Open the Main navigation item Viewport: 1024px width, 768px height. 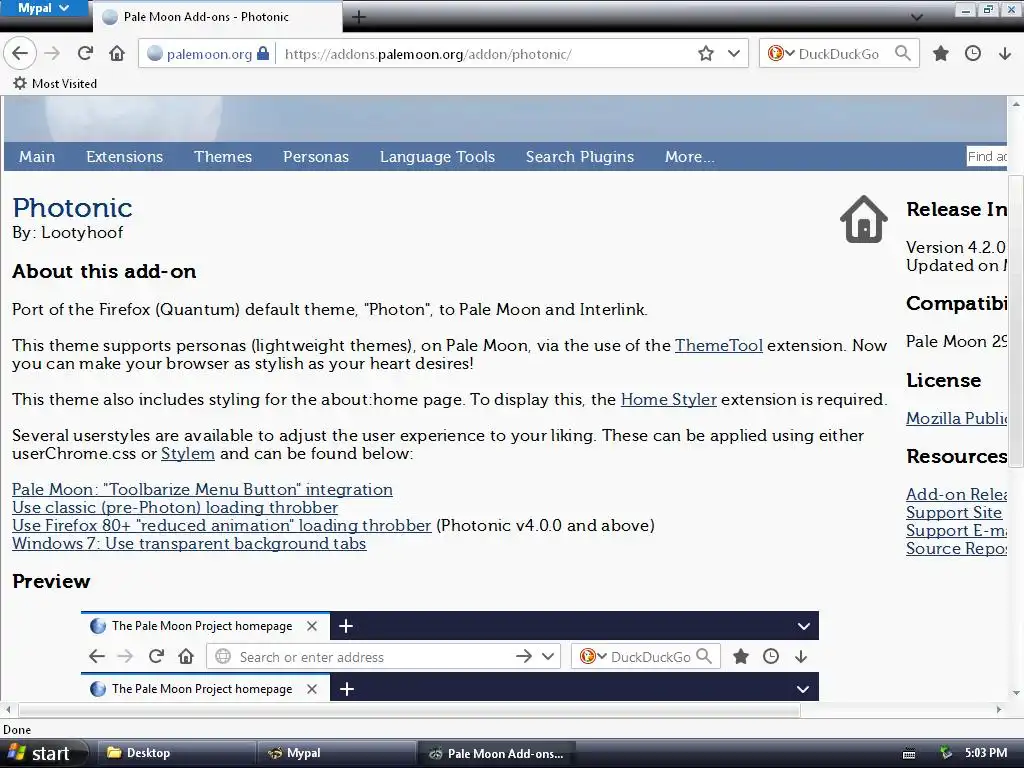tap(37, 157)
